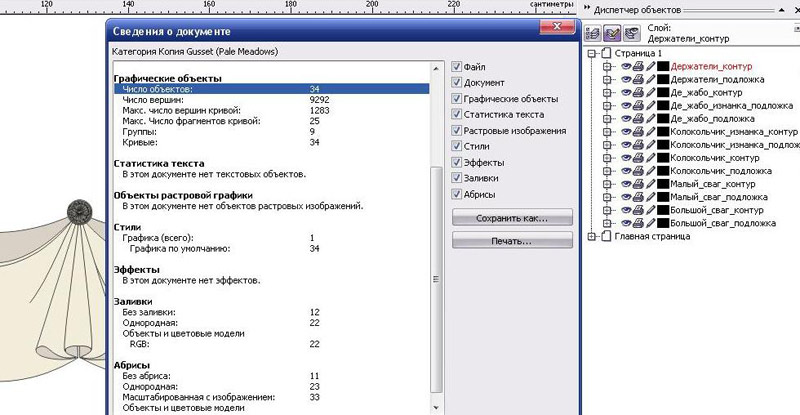Image resolution: width=800 pixels, height=415 pixels.
Task: Click the Сохранить как... button
Action: point(512,217)
